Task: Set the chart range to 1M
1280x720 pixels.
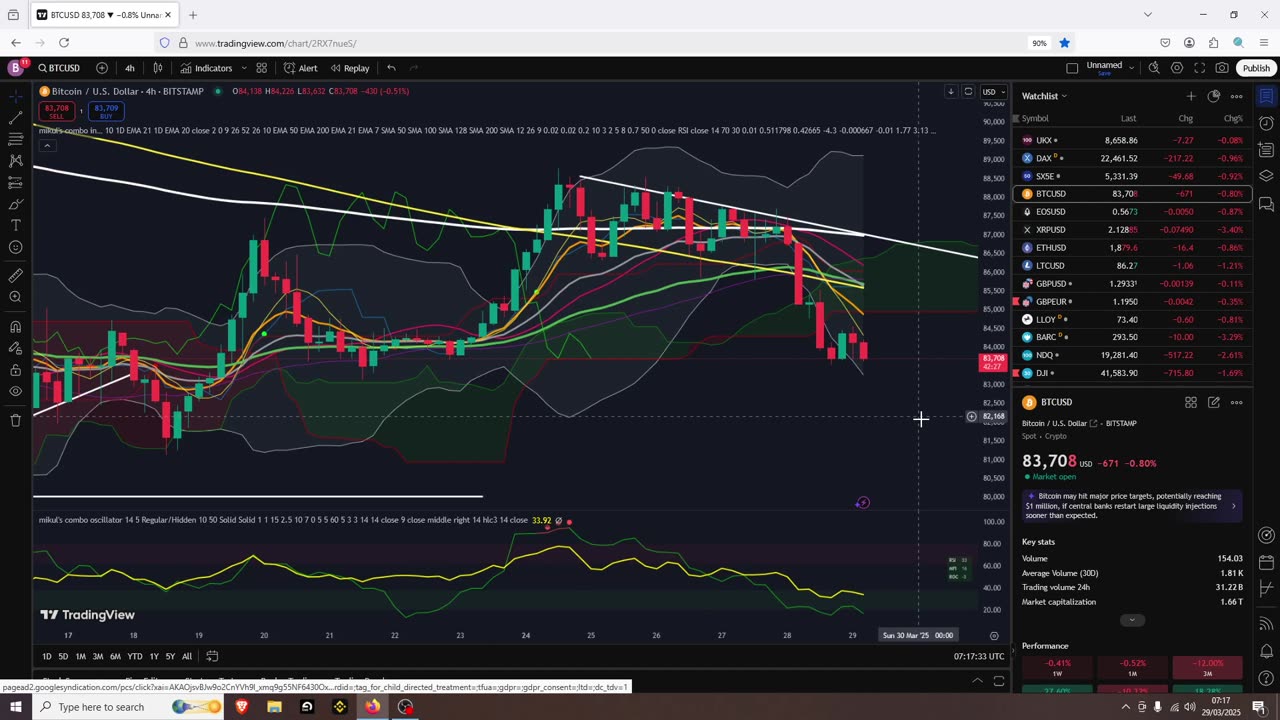Action: pos(81,656)
